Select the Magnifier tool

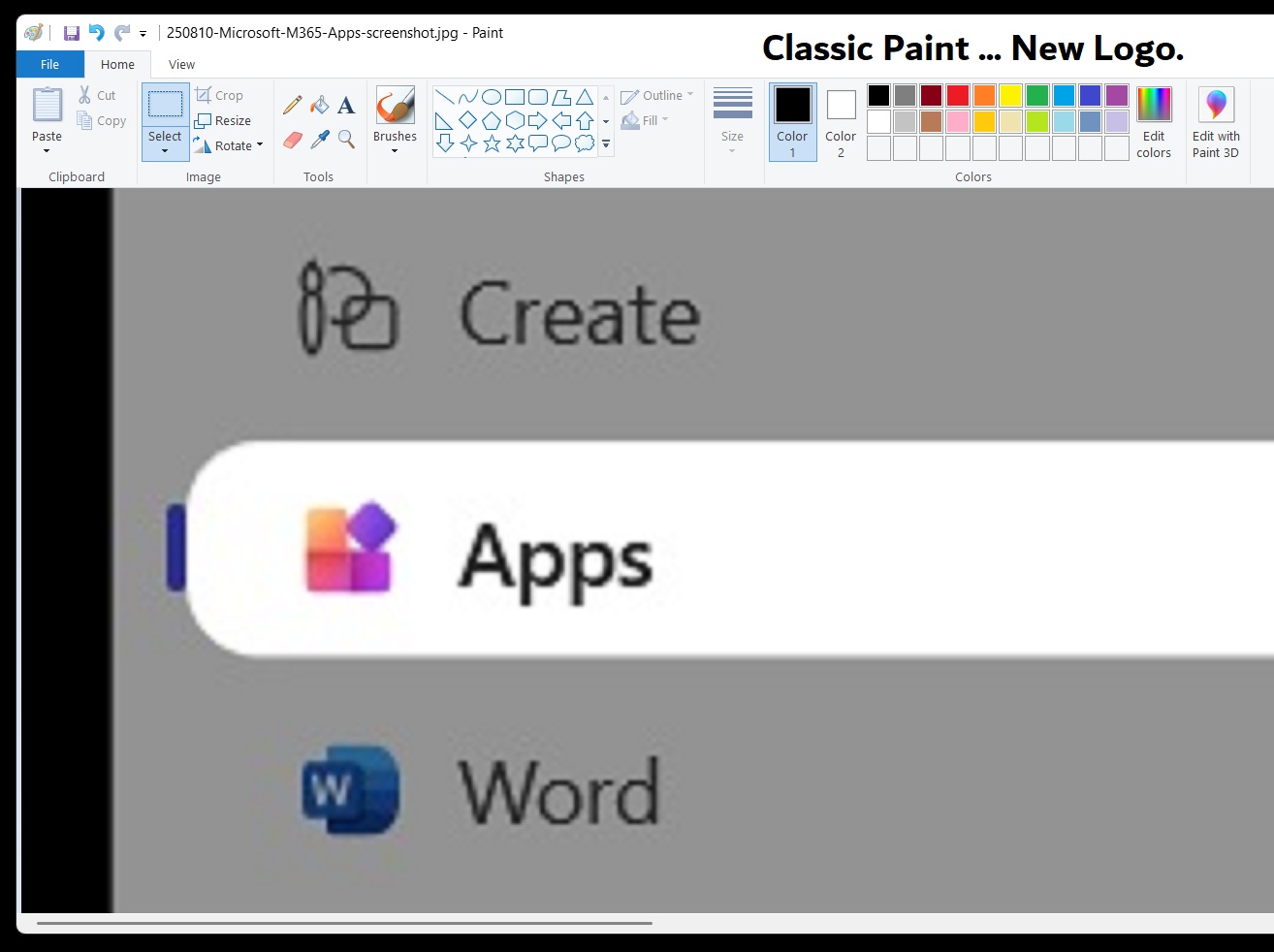(x=346, y=141)
